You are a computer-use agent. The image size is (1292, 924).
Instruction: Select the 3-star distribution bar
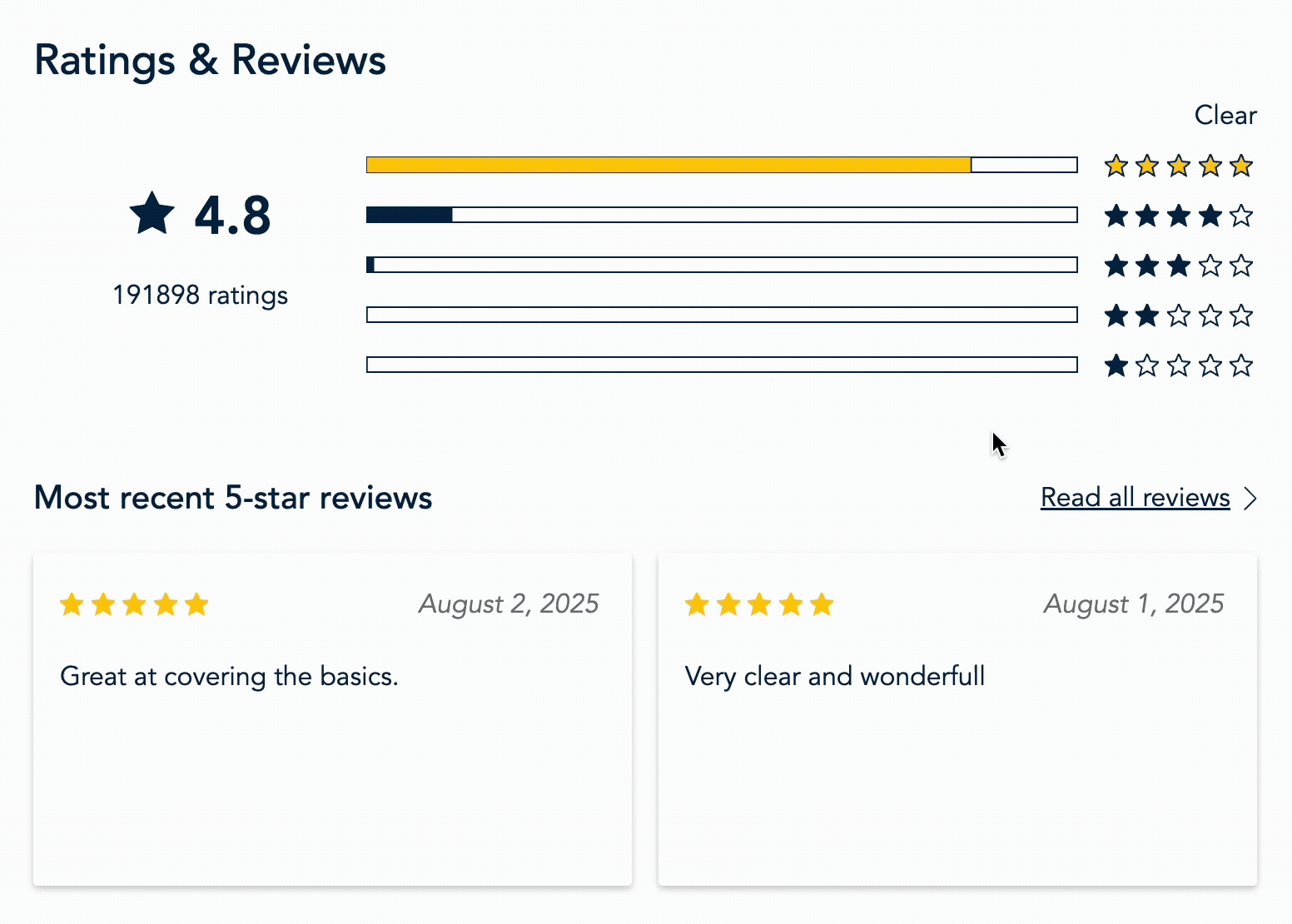pyautogui.click(x=722, y=265)
